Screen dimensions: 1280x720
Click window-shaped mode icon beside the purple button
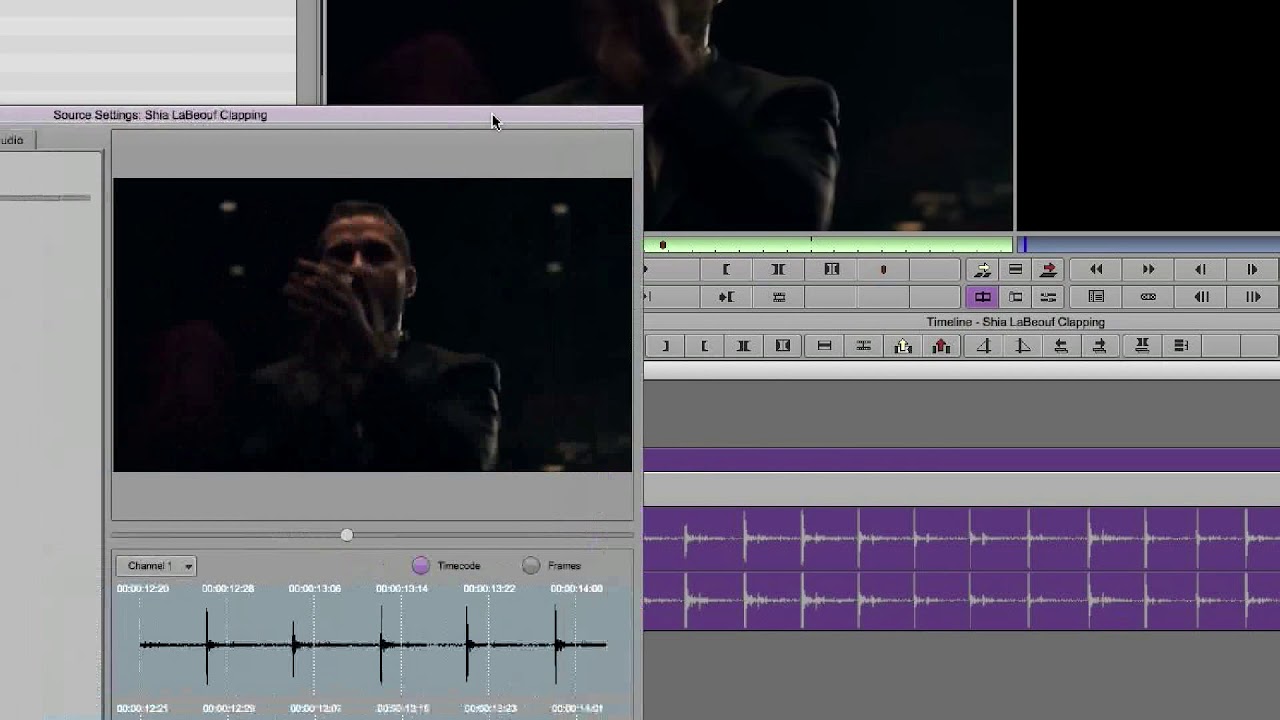pyautogui.click(x=1015, y=297)
